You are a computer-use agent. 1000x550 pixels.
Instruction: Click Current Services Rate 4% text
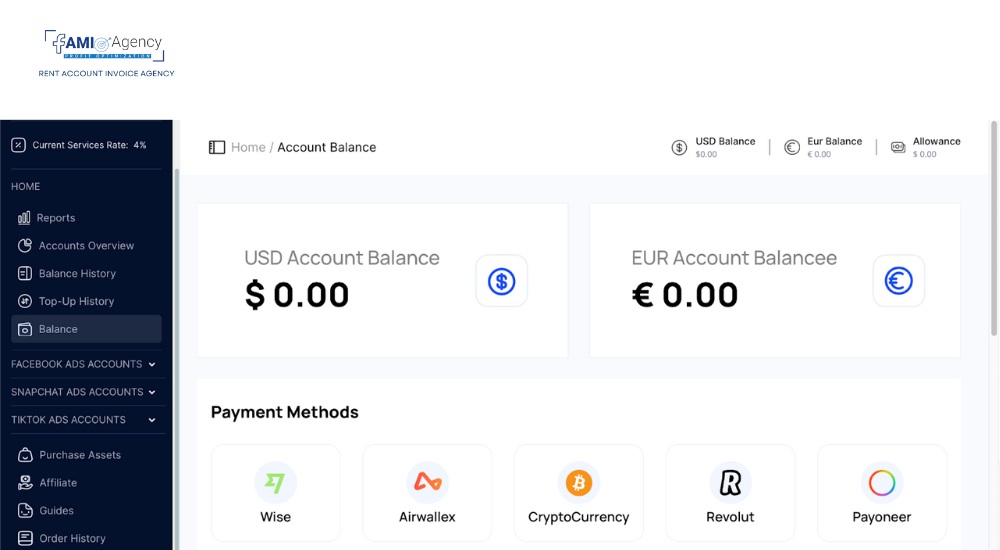89,145
